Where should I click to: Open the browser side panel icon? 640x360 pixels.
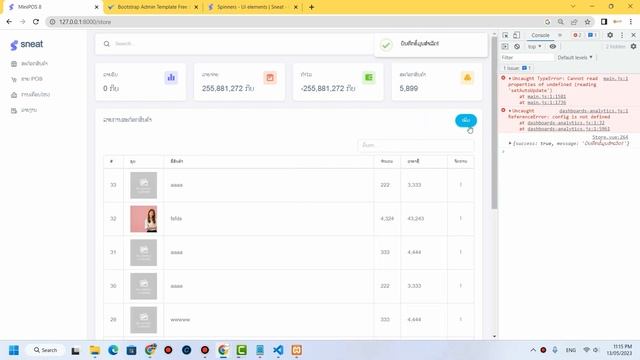coord(604,22)
